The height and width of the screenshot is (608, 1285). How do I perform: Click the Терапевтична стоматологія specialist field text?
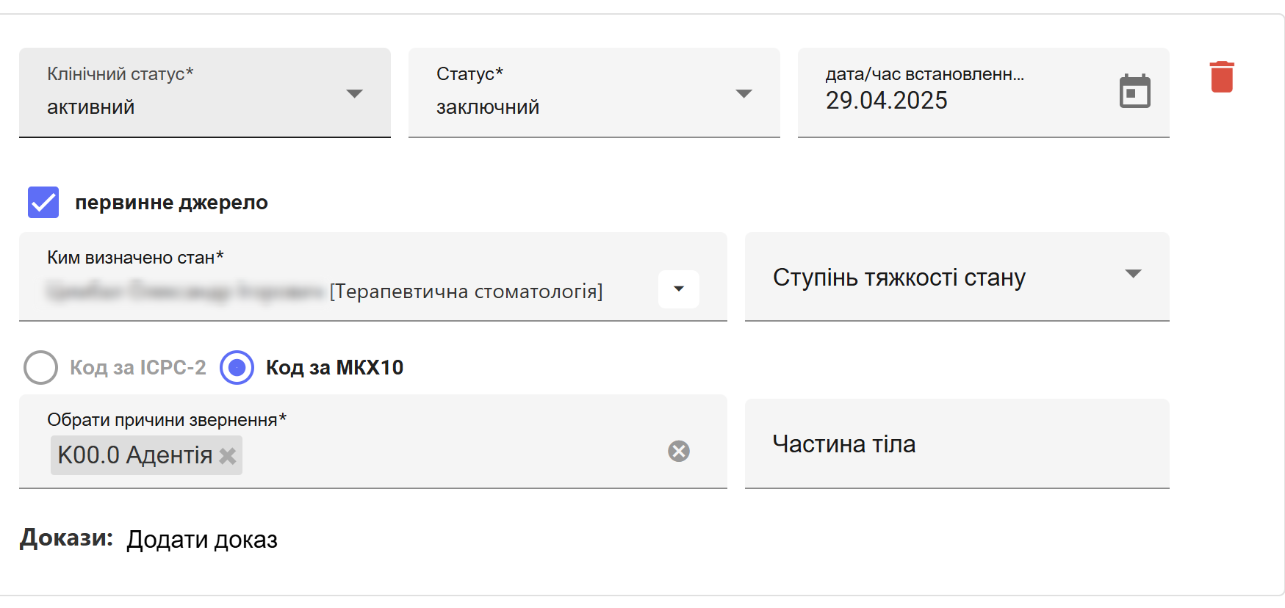(x=466, y=292)
